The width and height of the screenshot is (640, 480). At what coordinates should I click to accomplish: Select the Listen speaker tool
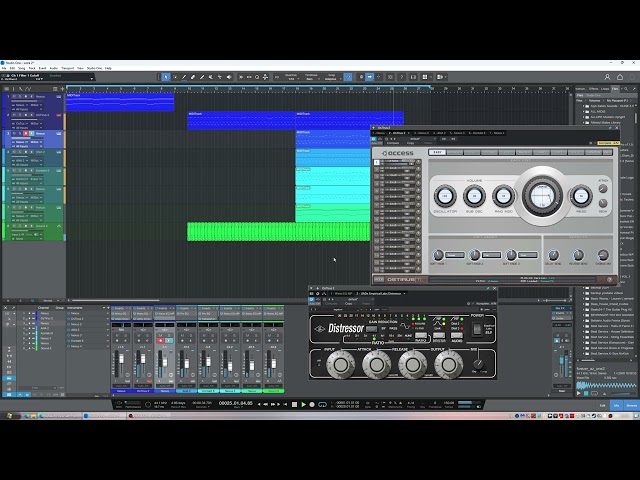(229, 77)
